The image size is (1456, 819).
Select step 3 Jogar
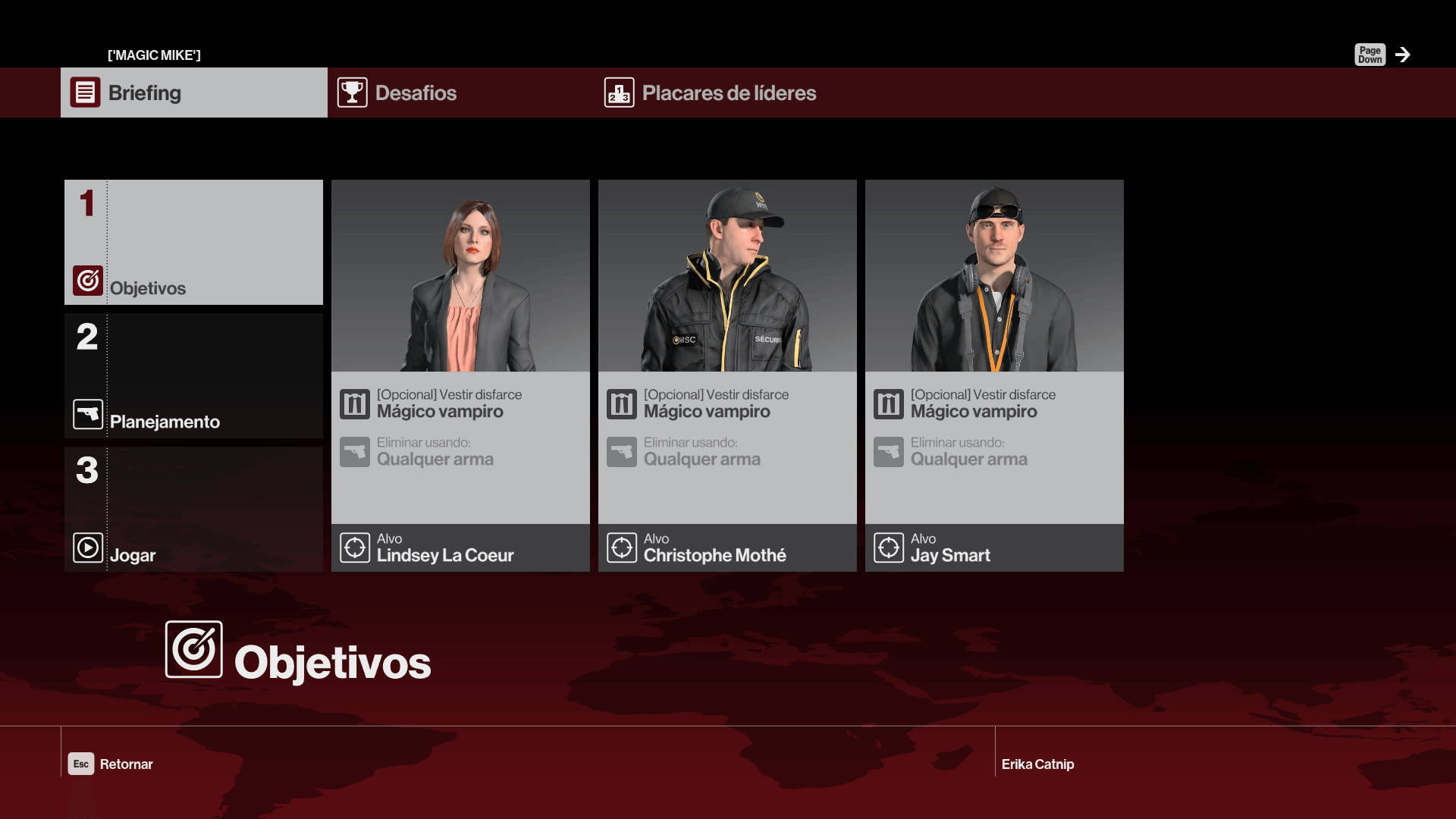pos(193,509)
